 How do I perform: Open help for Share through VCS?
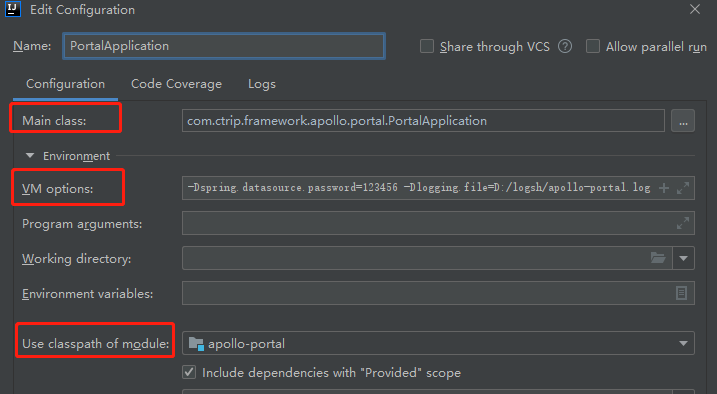565,46
